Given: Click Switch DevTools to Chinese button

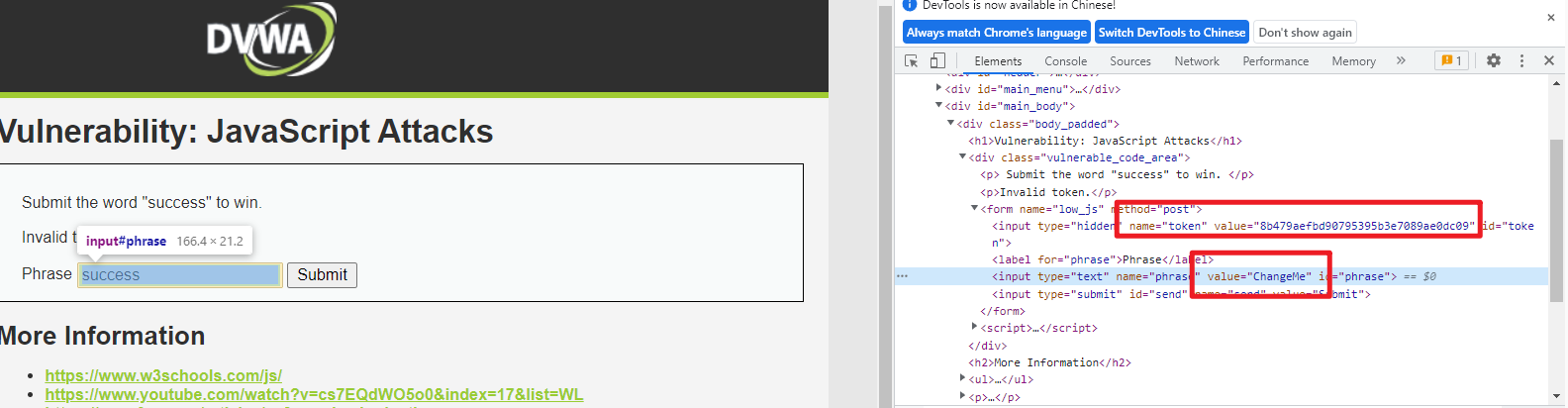Looking at the screenshot, I should [x=1172, y=33].
